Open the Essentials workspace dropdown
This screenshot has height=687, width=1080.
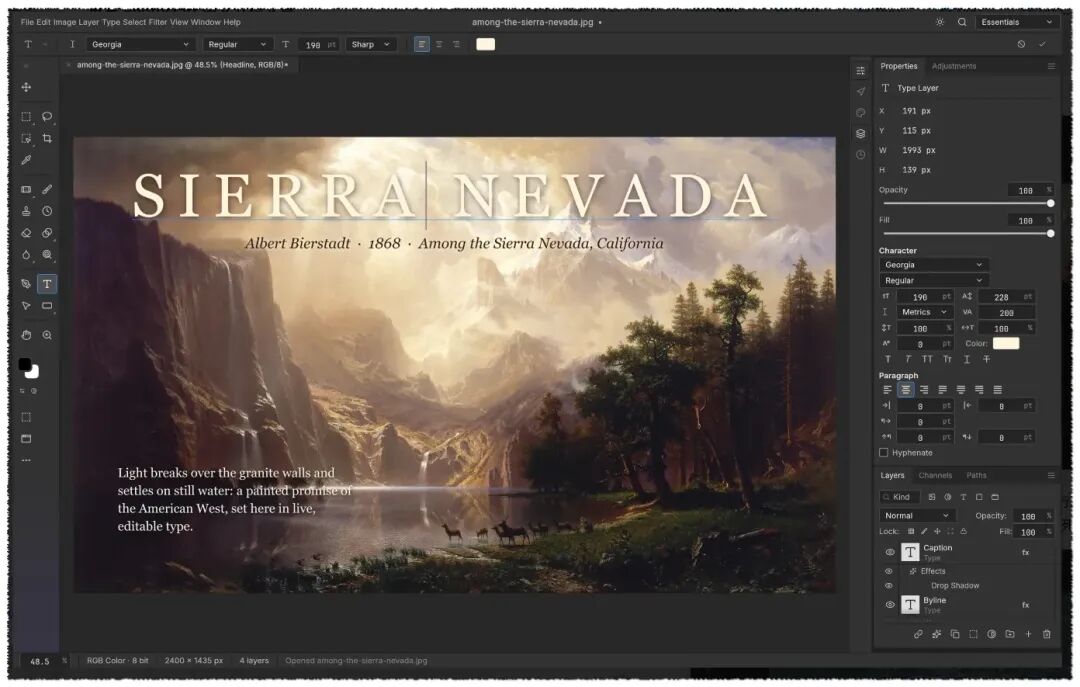click(1017, 22)
